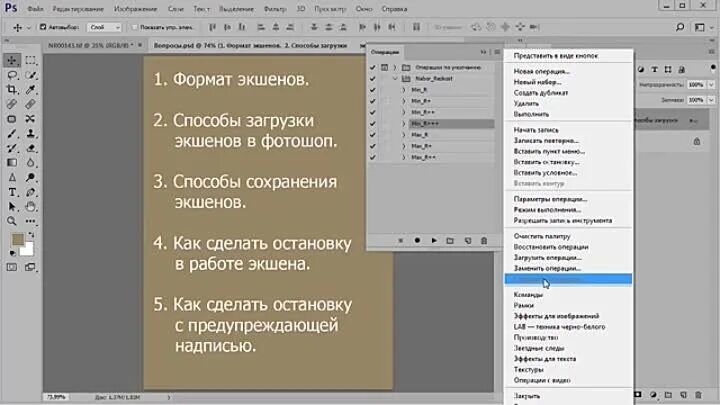This screenshot has width=720, height=405.
Task: Open the Фильтр menu
Action: (275, 9)
